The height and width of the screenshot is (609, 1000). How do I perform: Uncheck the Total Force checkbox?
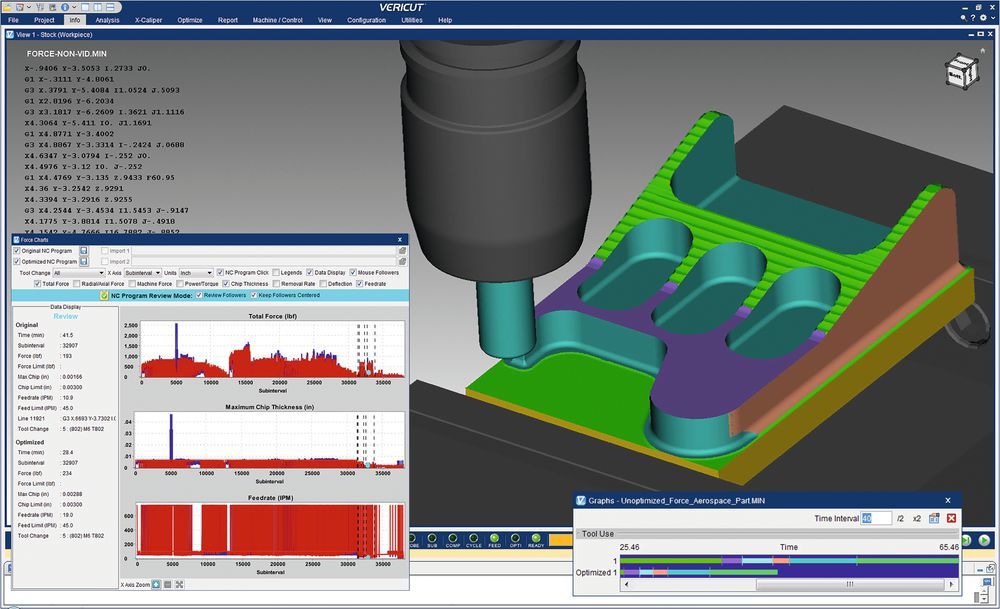click(x=37, y=284)
